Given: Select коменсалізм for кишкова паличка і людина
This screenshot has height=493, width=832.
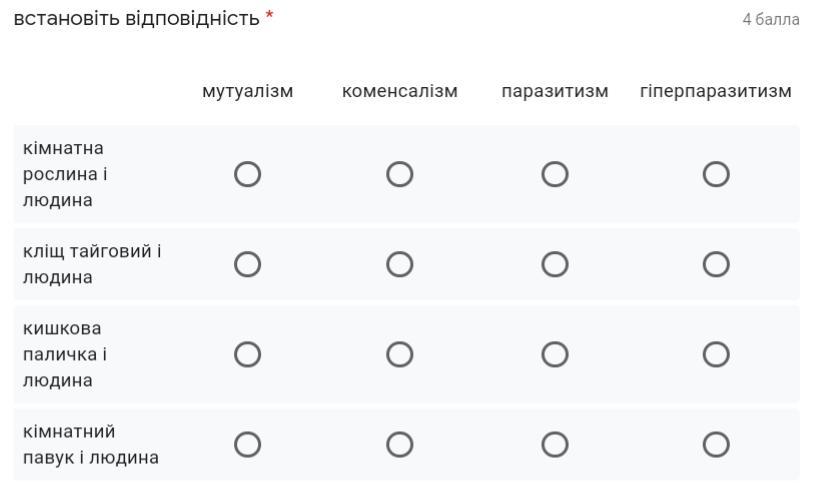Looking at the screenshot, I should pyautogui.click(x=400, y=354).
